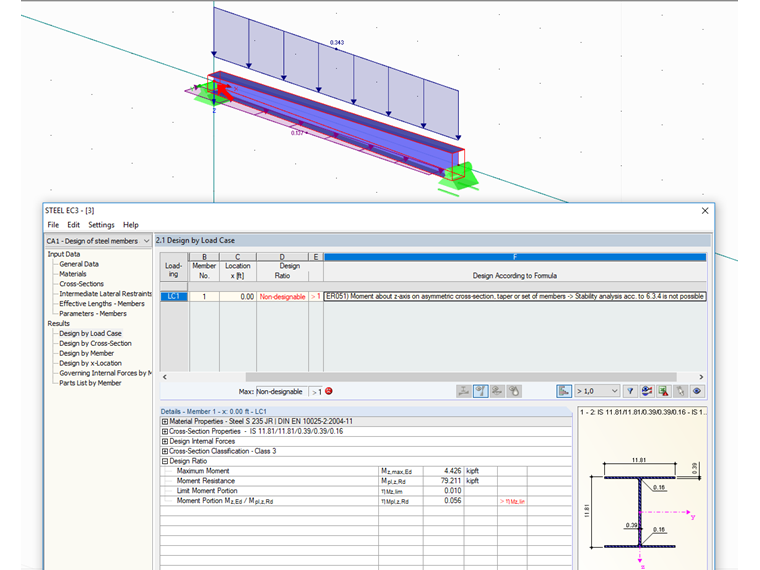Select the LC1 loading cell
This screenshot has height=570, width=760.
pos(174,296)
